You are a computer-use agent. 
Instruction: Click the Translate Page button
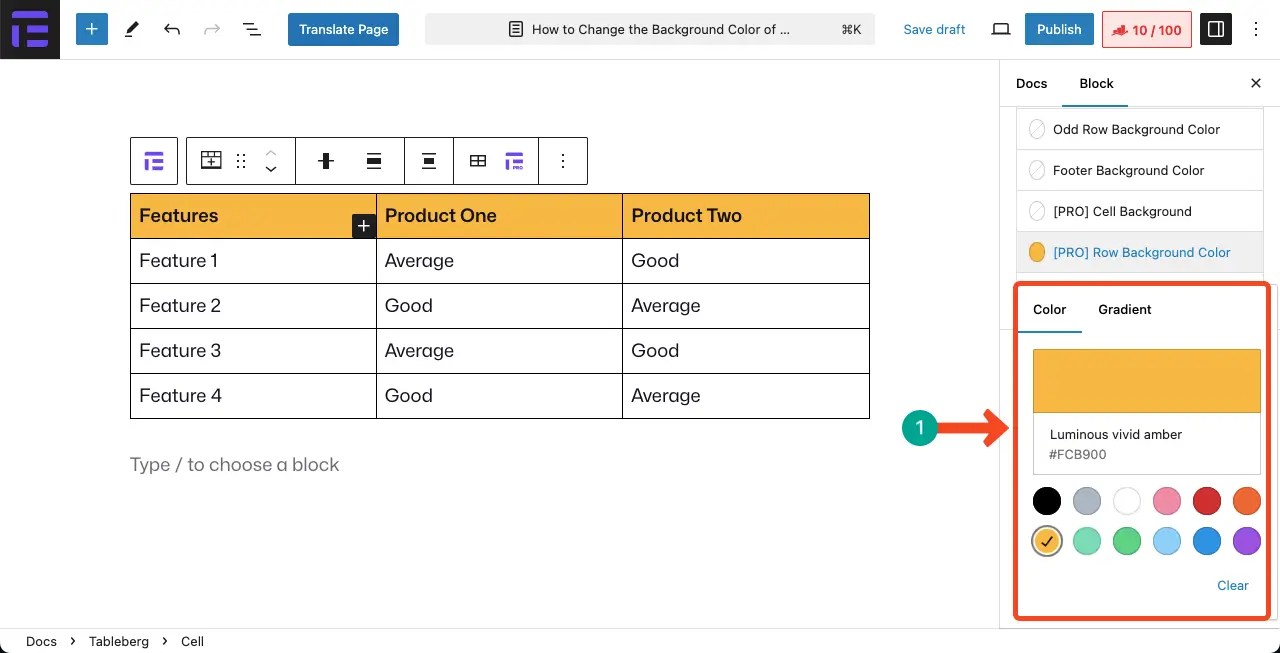point(343,29)
